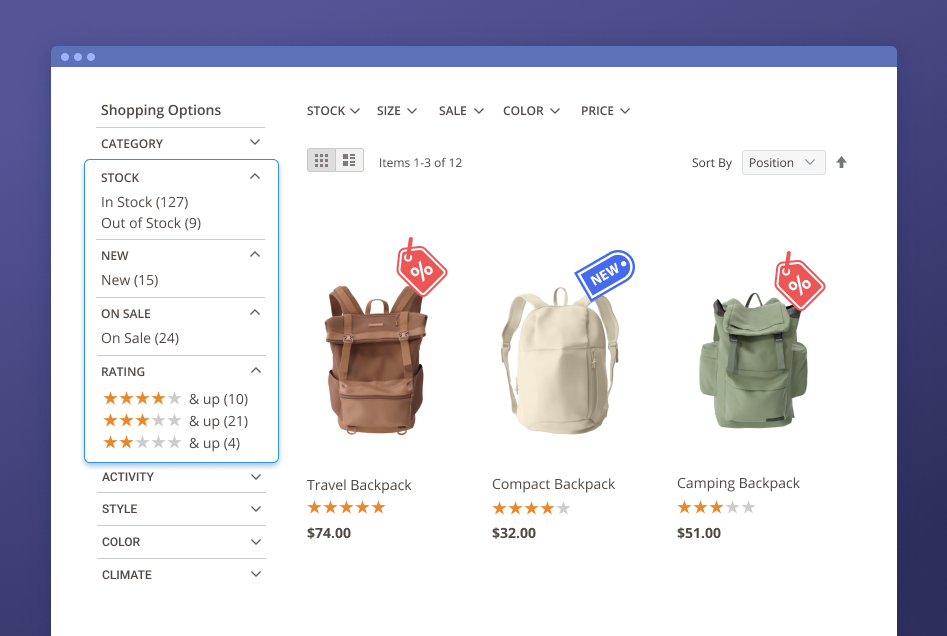
Task: Click Compact Backpack star rating
Action: (531, 508)
